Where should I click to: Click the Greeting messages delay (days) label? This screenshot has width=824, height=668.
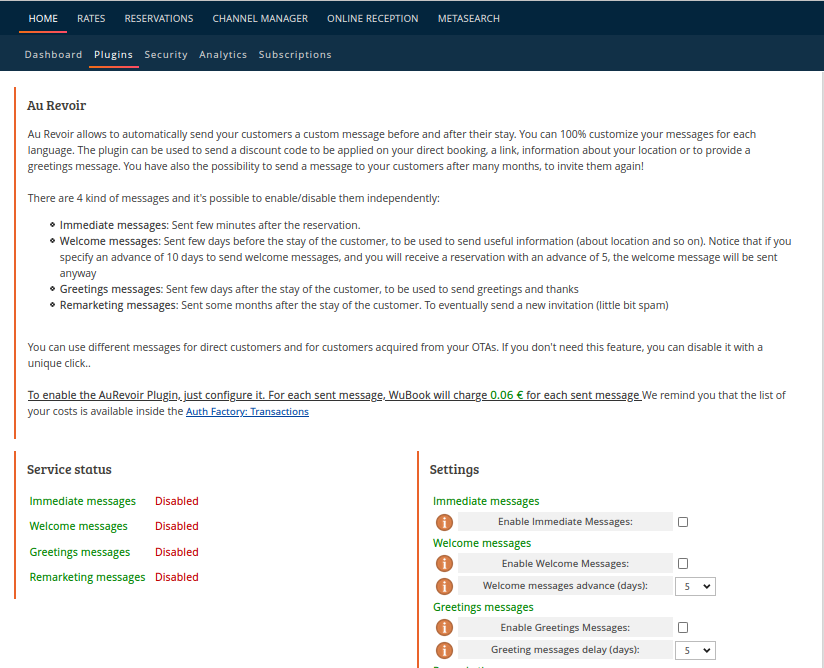pyautogui.click(x=565, y=650)
